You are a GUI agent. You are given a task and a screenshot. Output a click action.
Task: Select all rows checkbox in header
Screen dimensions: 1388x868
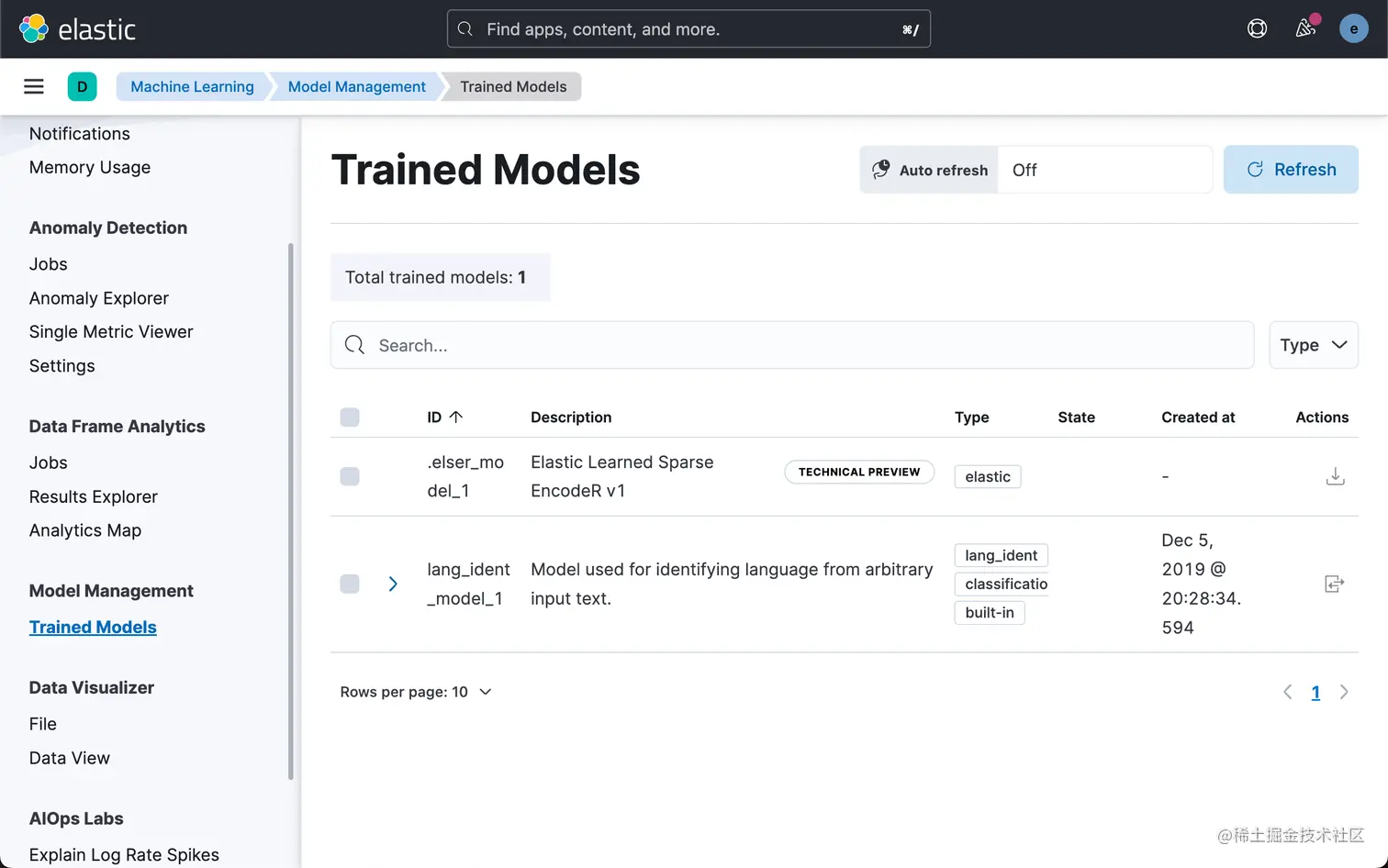(x=350, y=417)
